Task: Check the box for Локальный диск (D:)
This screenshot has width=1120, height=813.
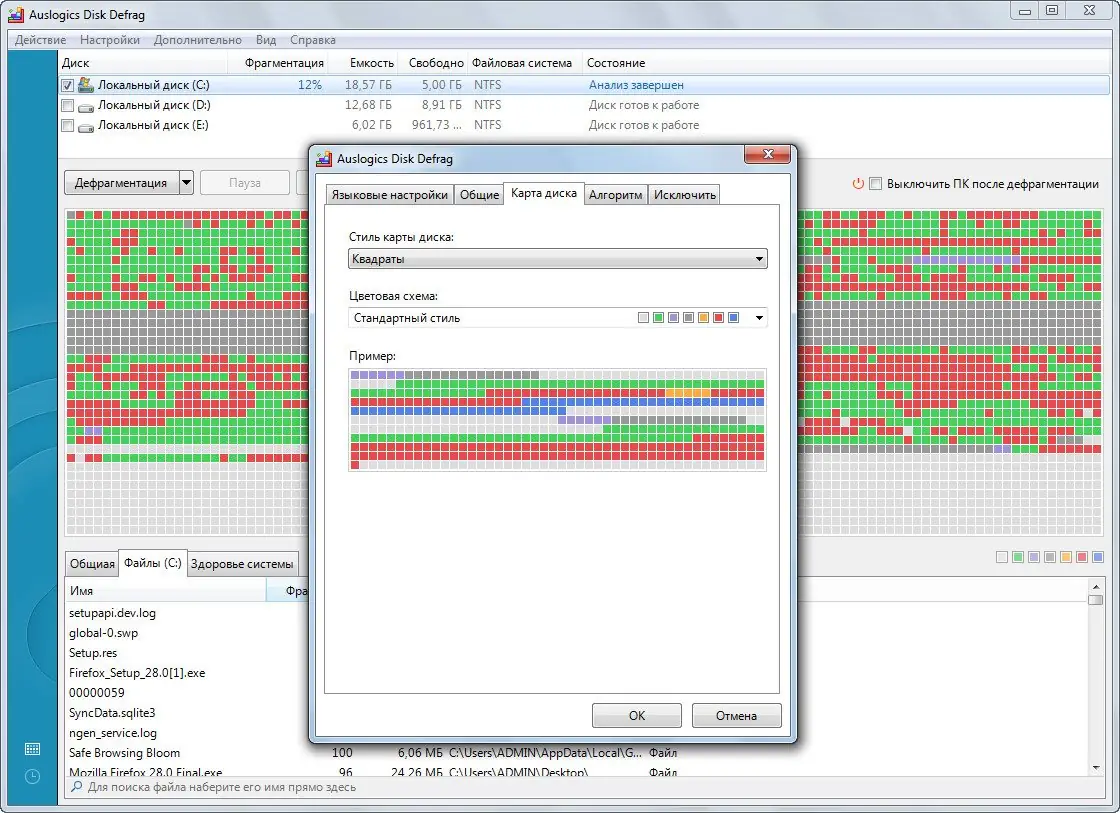Action: click(67, 105)
